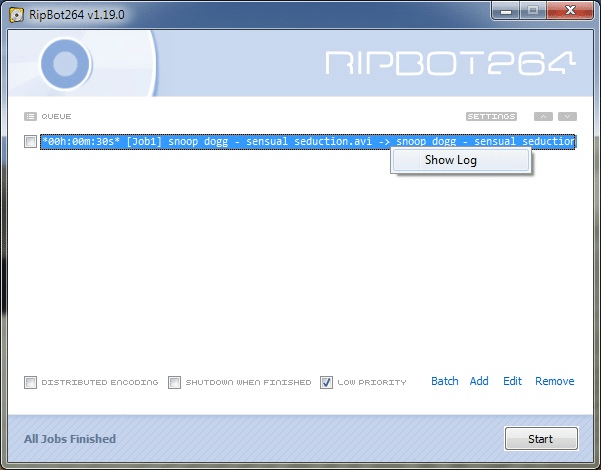
Task: Open the Batch link
Action: (x=445, y=381)
